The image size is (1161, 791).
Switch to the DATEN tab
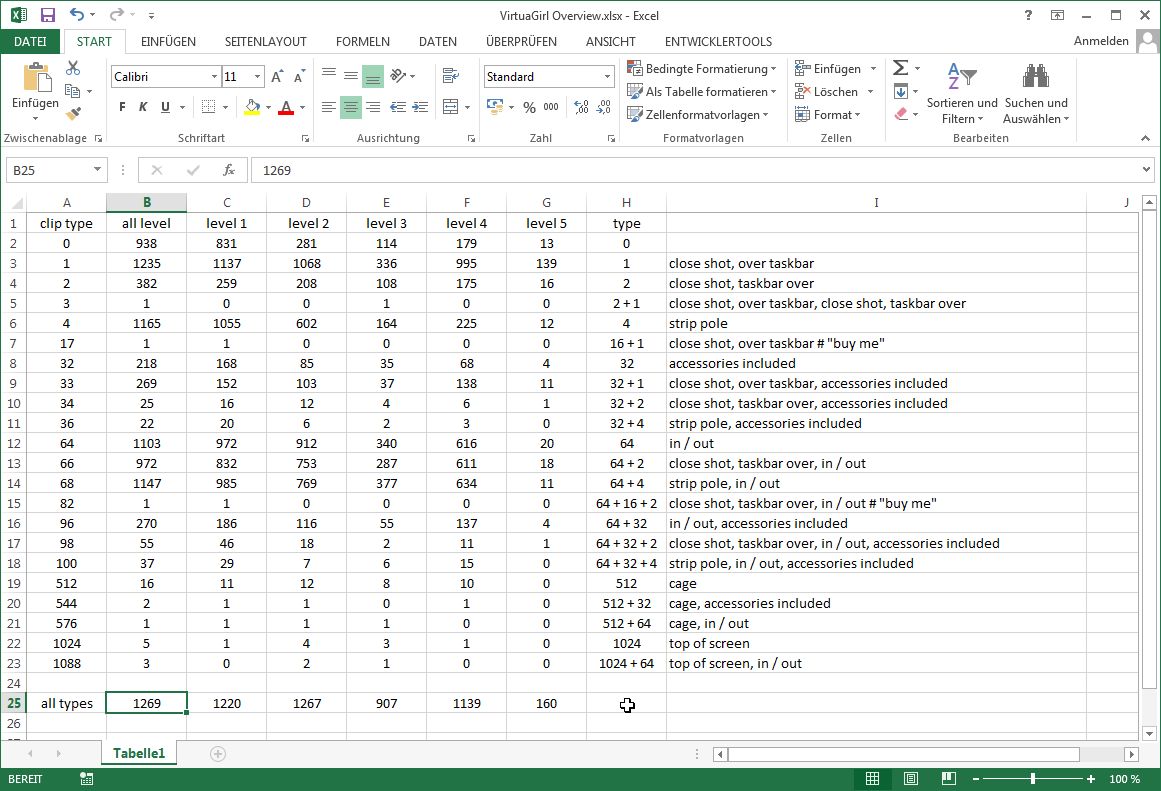438,41
